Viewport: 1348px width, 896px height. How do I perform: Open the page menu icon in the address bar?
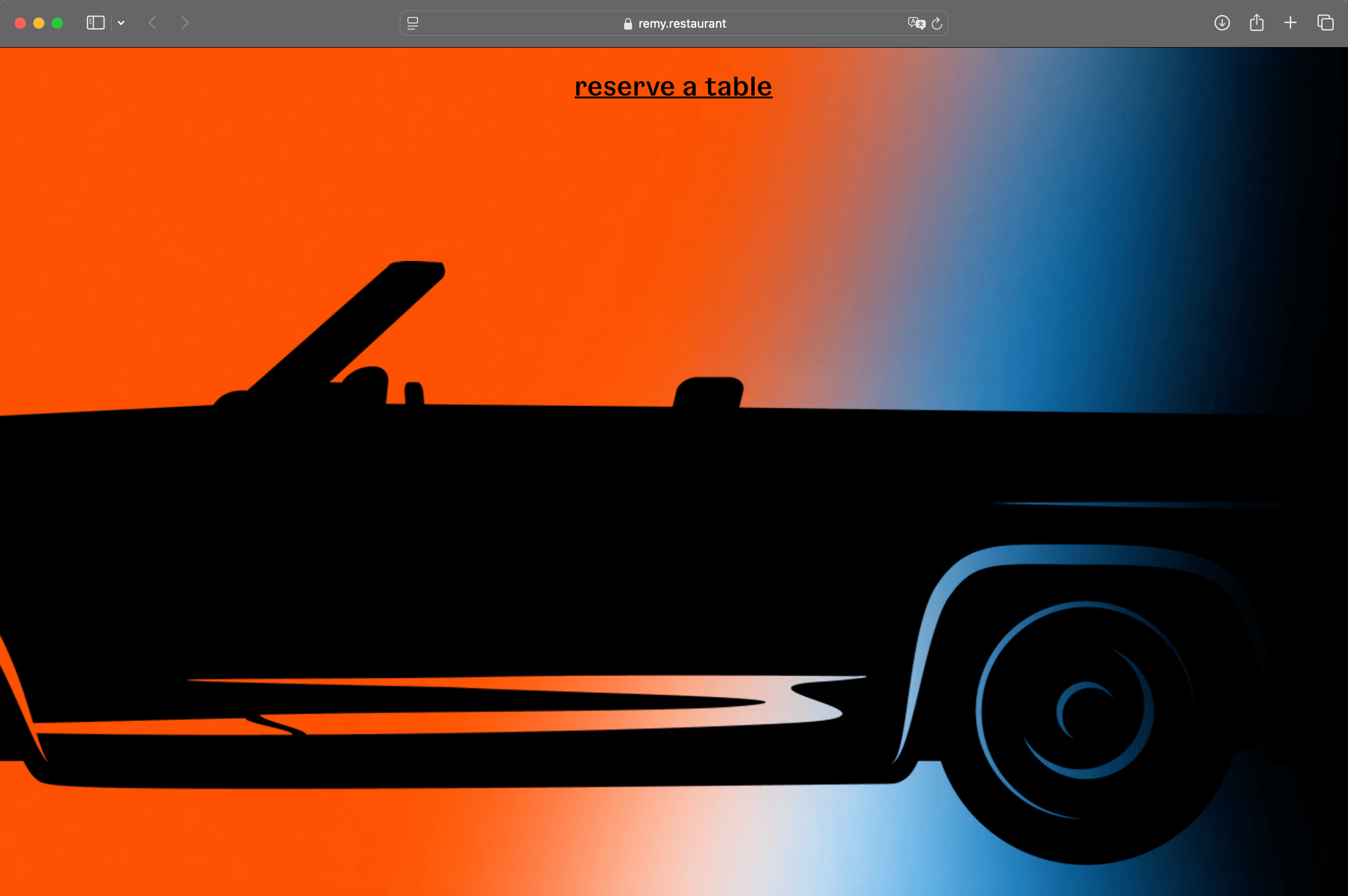[413, 24]
